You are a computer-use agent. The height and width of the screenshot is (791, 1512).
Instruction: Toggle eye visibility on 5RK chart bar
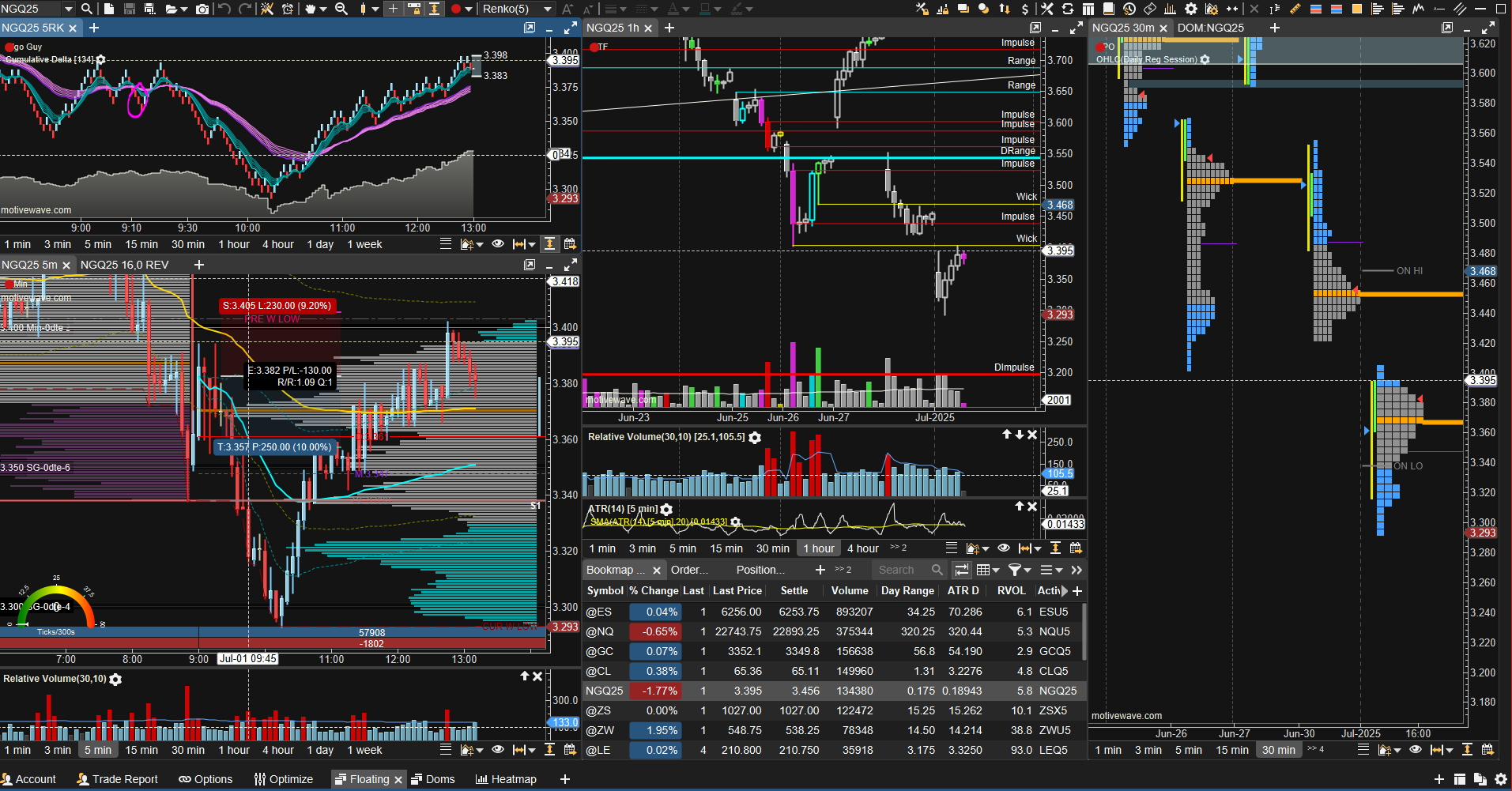pyautogui.click(x=497, y=244)
